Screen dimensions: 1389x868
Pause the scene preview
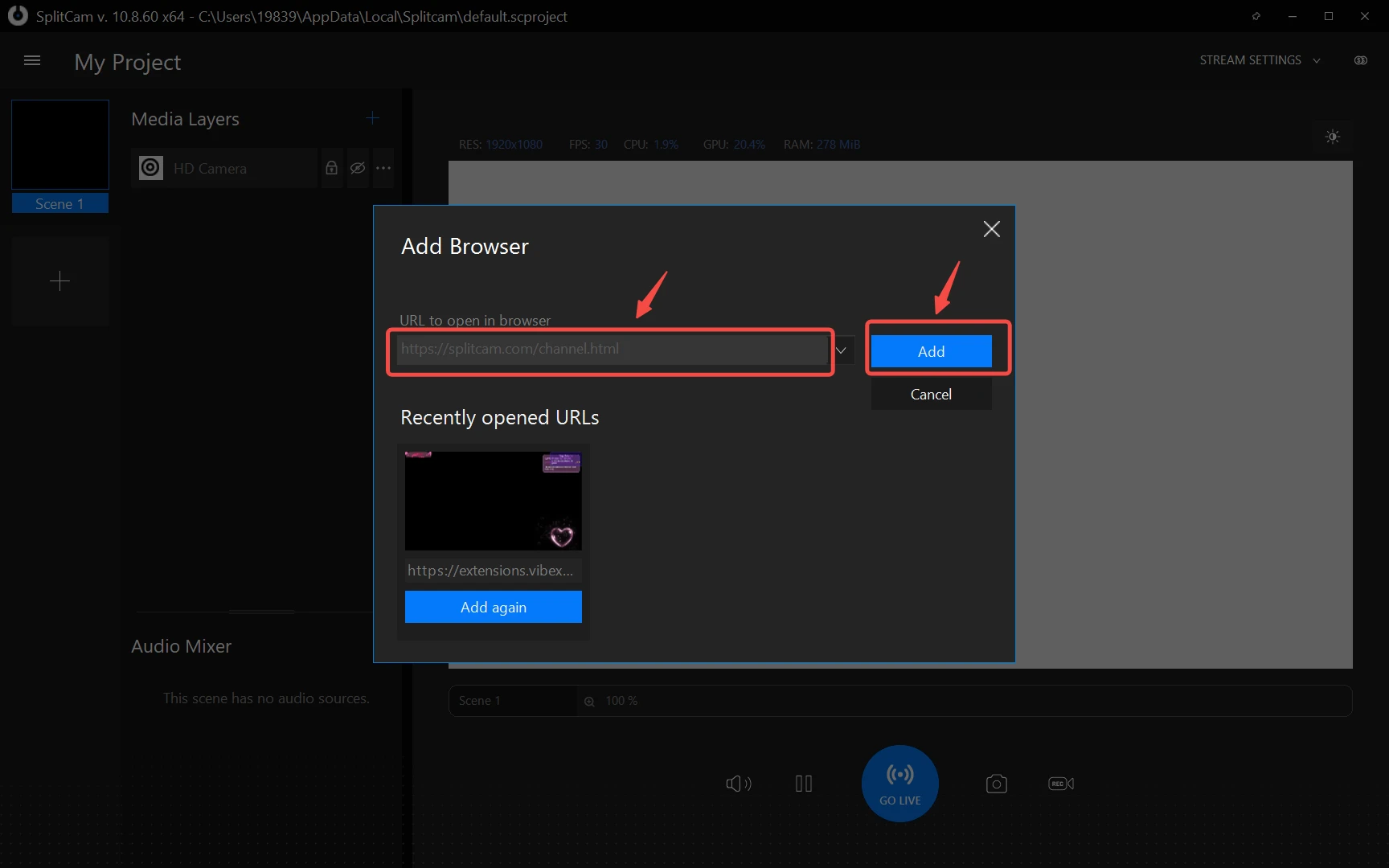[x=803, y=784]
